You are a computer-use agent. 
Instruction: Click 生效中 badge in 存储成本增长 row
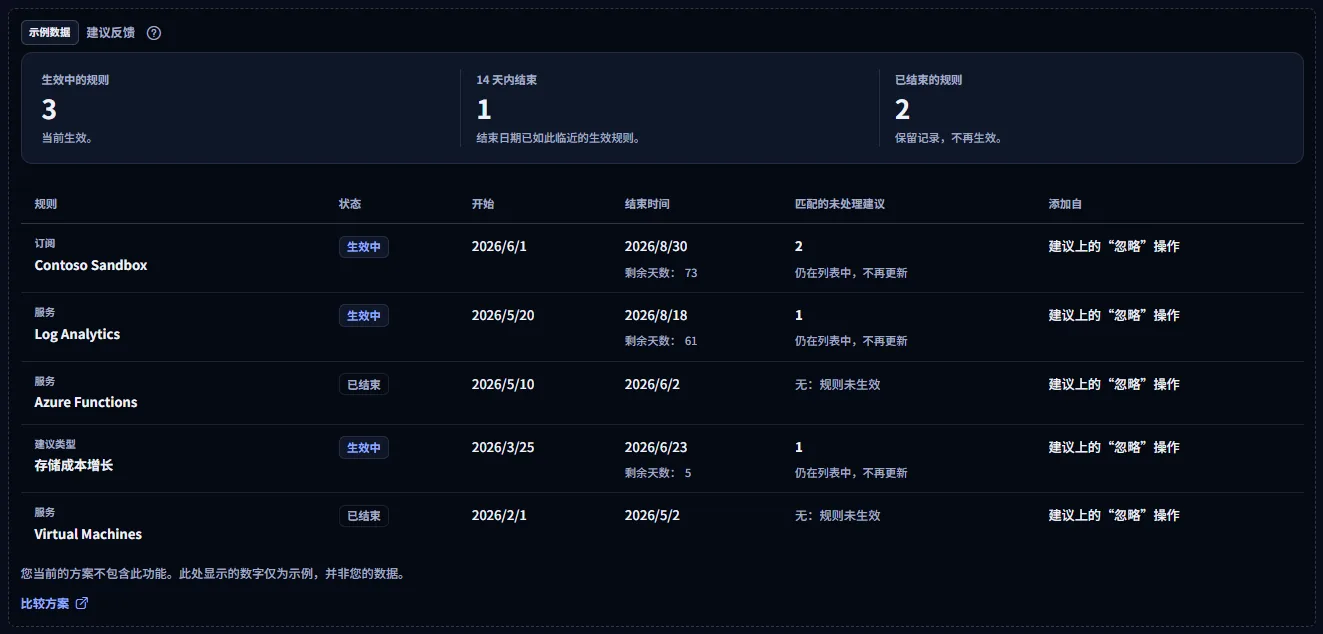tap(364, 448)
